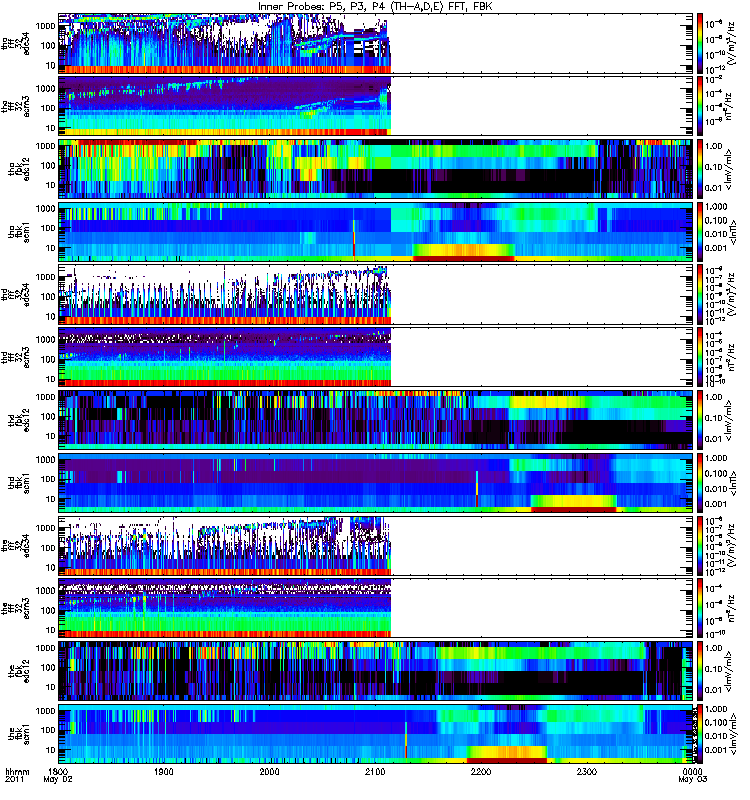750x800 pixels.
Task: Click the 0000 time axis label
Action: 692,771
